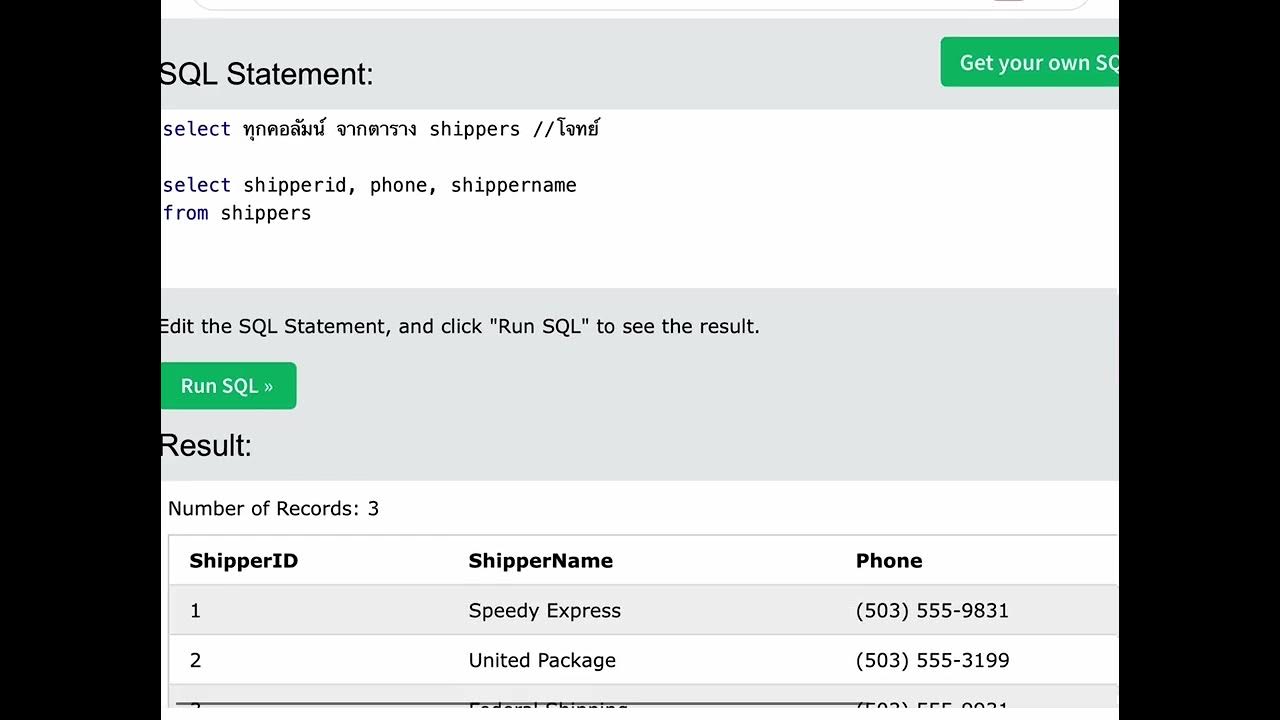
Task: Click the Get your own SQL button
Action: (x=1031, y=63)
